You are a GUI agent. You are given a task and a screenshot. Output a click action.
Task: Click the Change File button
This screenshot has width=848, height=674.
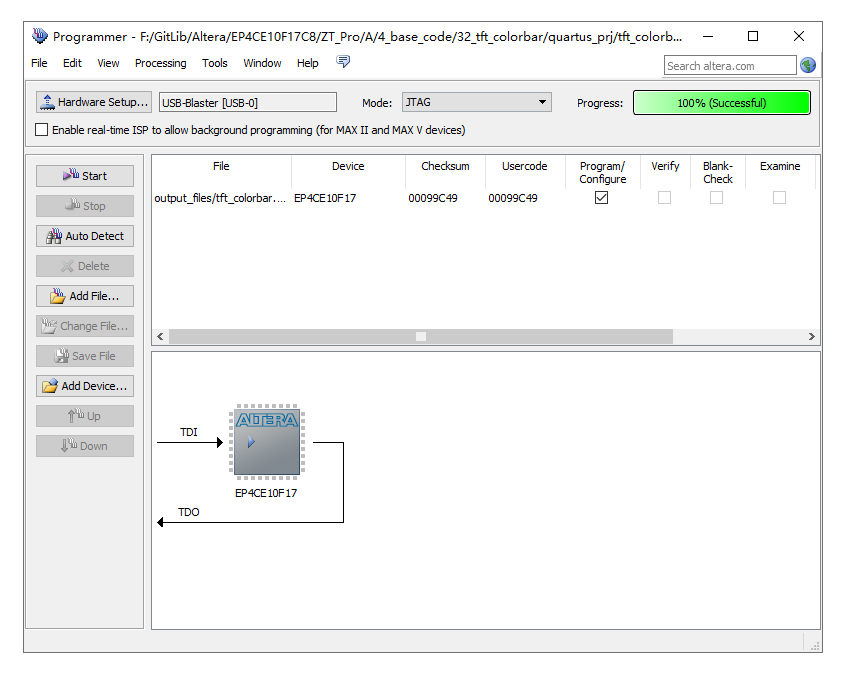[85, 326]
